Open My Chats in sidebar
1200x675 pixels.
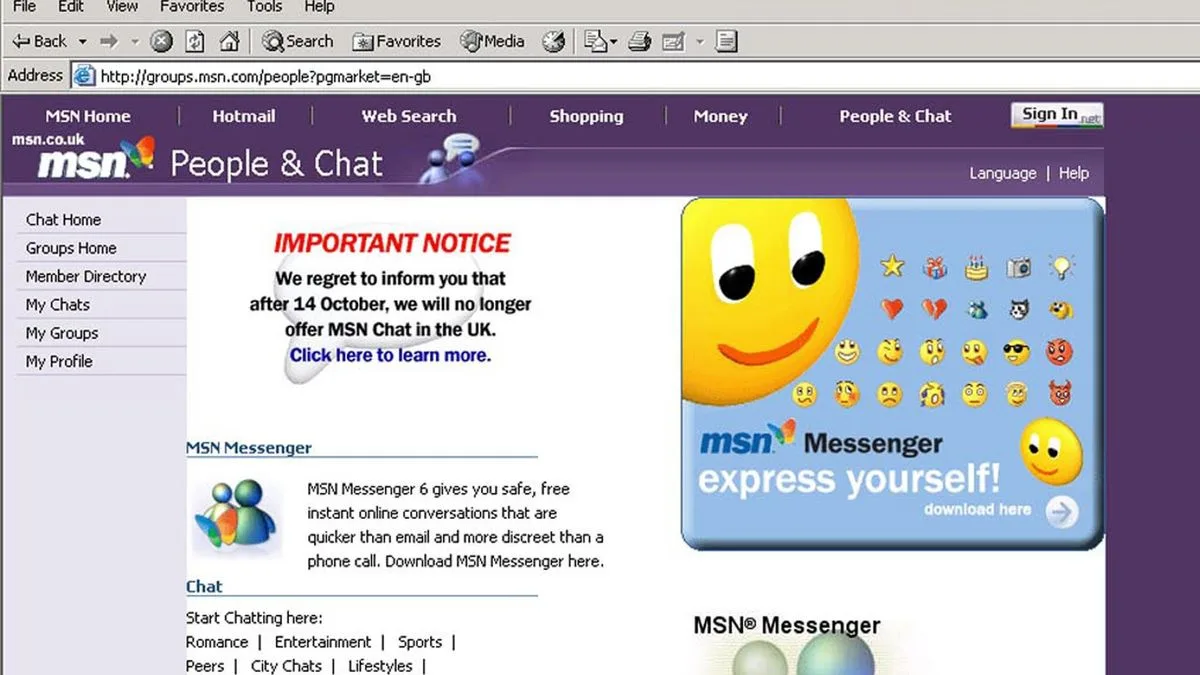pos(58,305)
